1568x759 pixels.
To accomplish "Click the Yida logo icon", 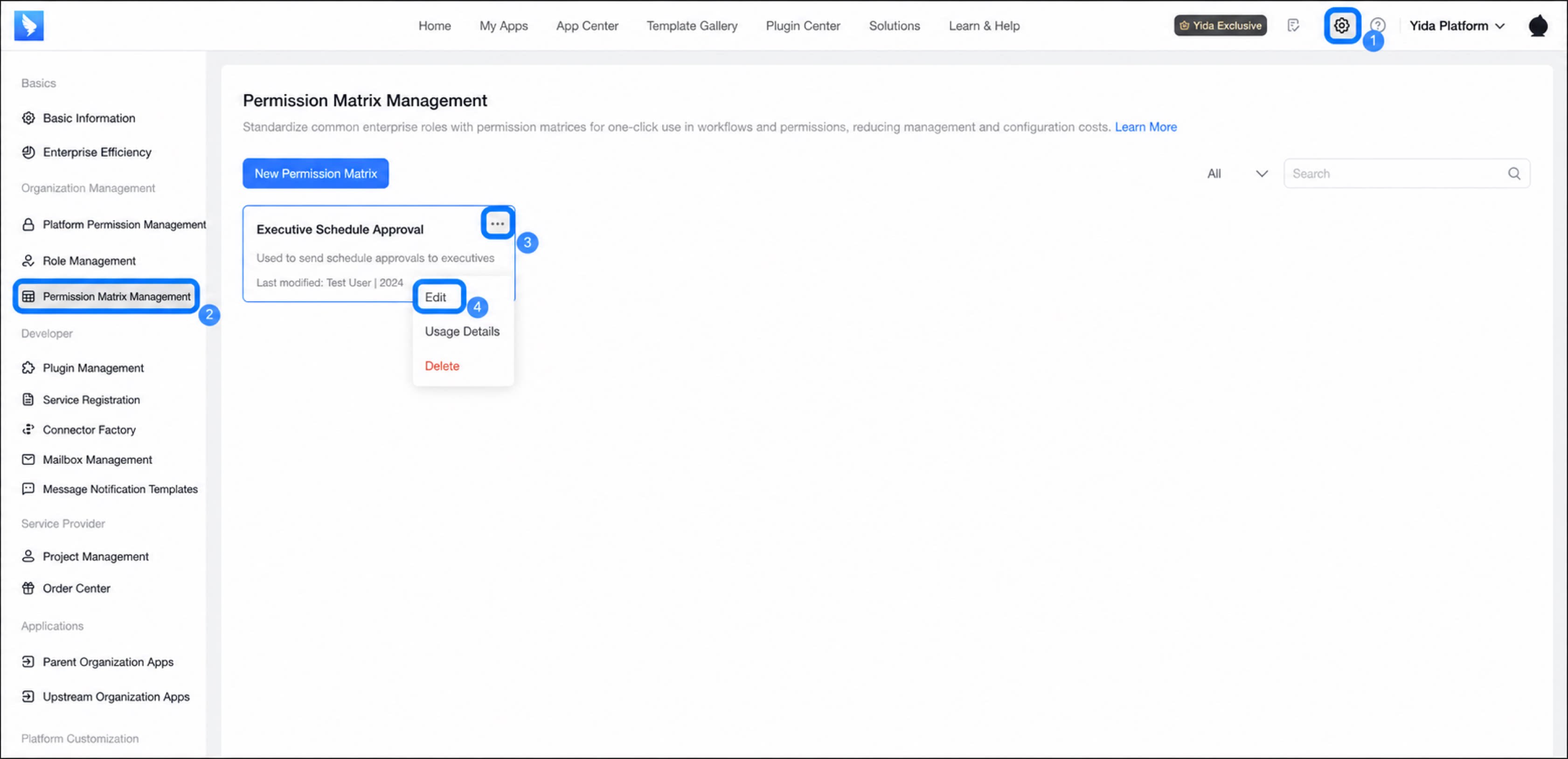I will (29, 26).
